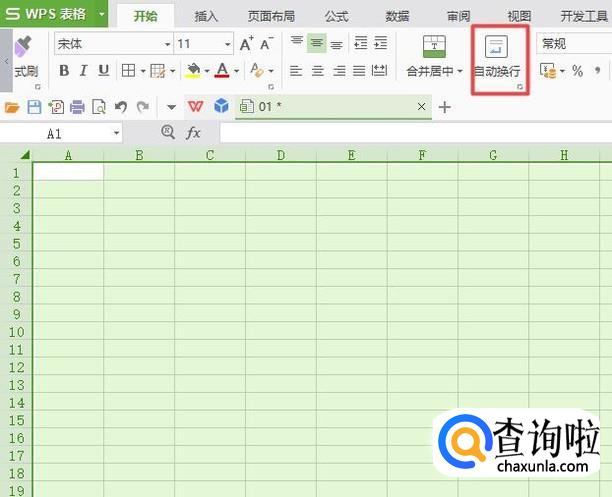Open clear formatting dropdown arrow
The image size is (612, 497).
tap(271, 71)
